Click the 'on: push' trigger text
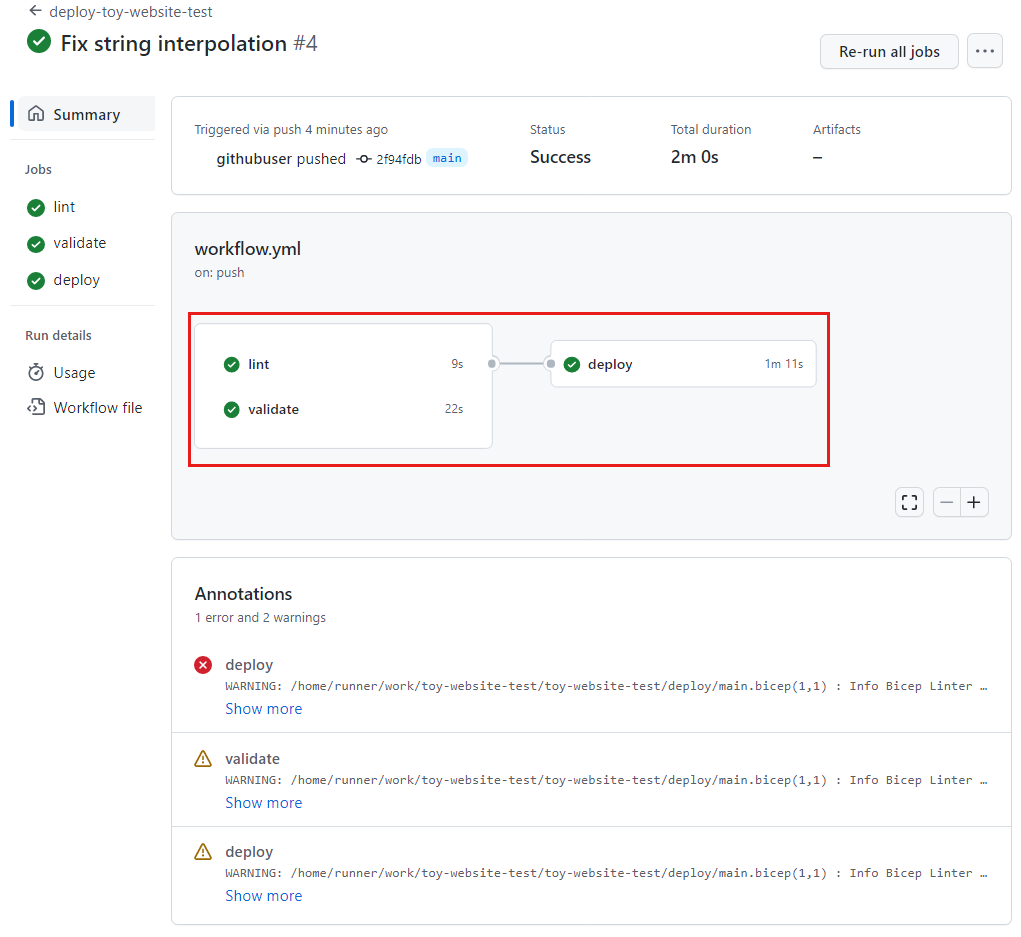The width and height of the screenshot is (1021, 937). (x=219, y=273)
